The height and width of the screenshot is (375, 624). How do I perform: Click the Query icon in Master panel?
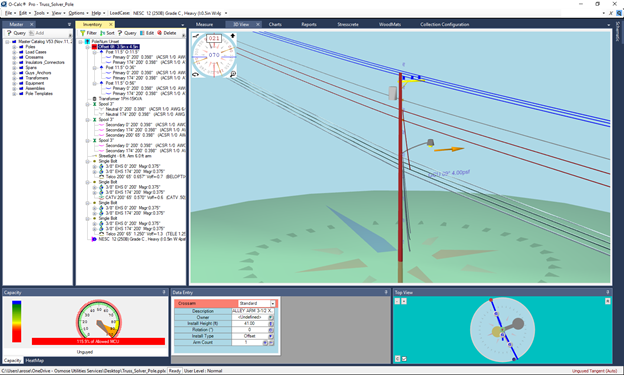coord(9,33)
